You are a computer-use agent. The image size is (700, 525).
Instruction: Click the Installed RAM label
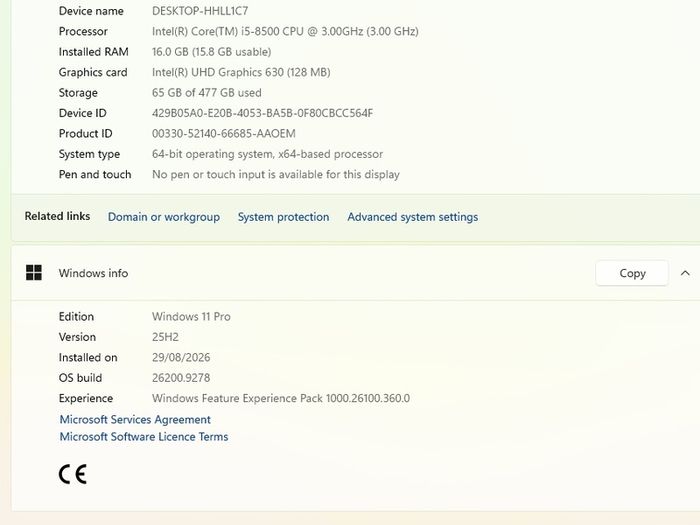[x=94, y=52]
